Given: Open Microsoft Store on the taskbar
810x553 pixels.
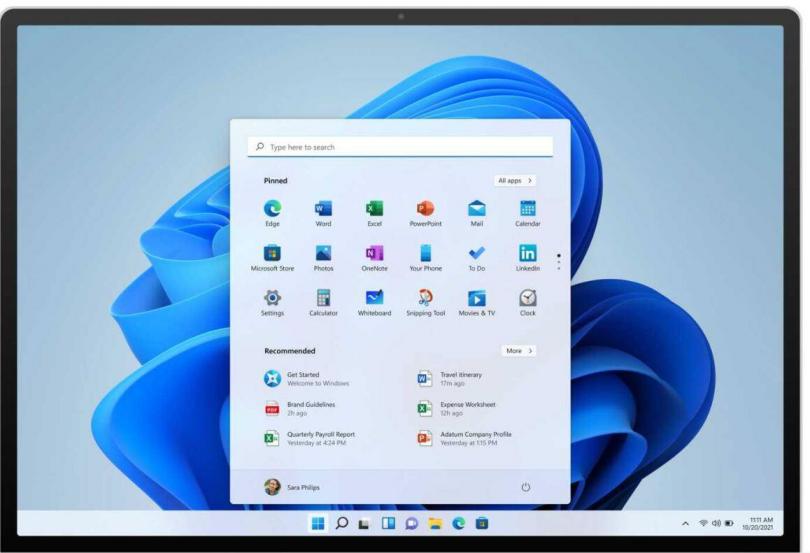Looking at the screenshot, I should click(x=482, y=524).
